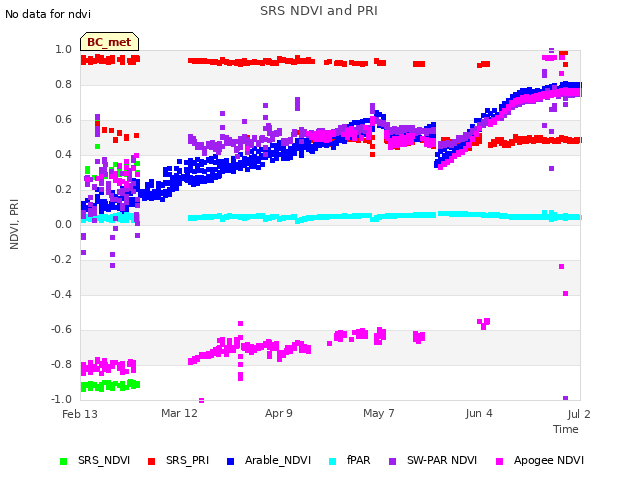Click the 0.4 y-axis tick label
Screen dimensions: 640x480
(x=63, y=154)
